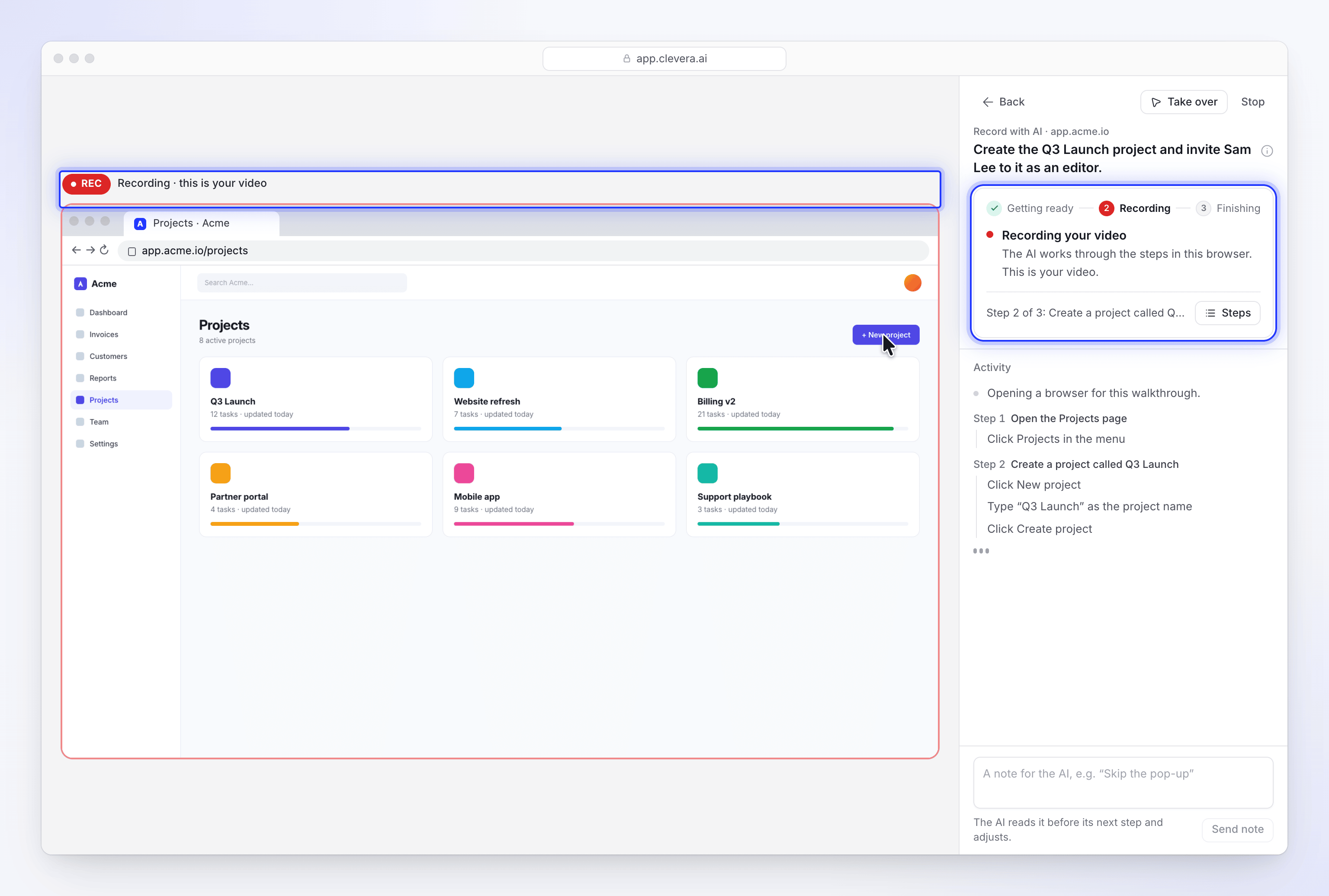Image resolution: width=1329 pixels, height=896 pixels.
Task: Click "Click New project" activity line
Action: click(1034, 485)
